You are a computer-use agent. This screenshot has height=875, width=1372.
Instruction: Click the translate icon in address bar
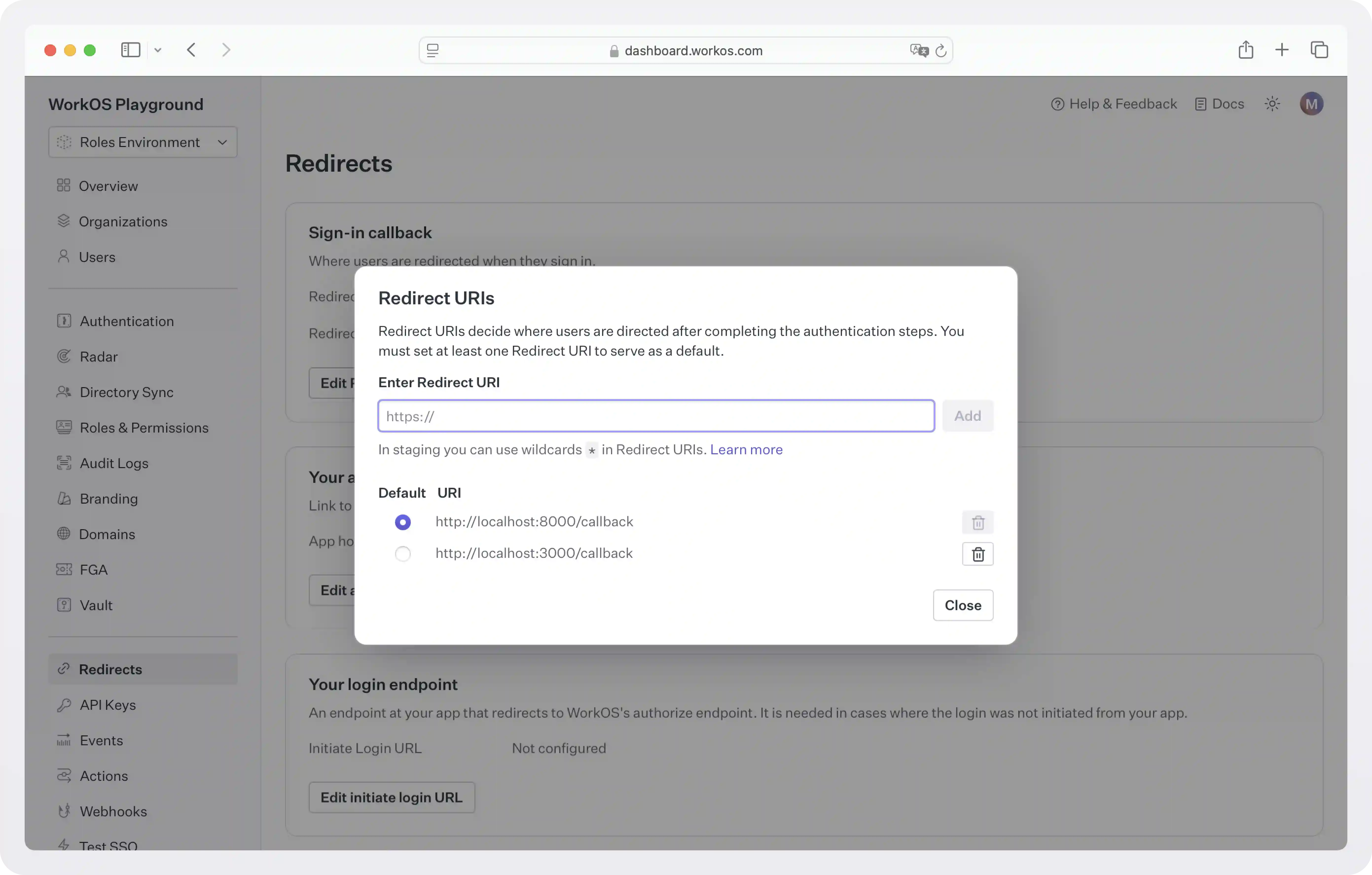pos(919,51)
